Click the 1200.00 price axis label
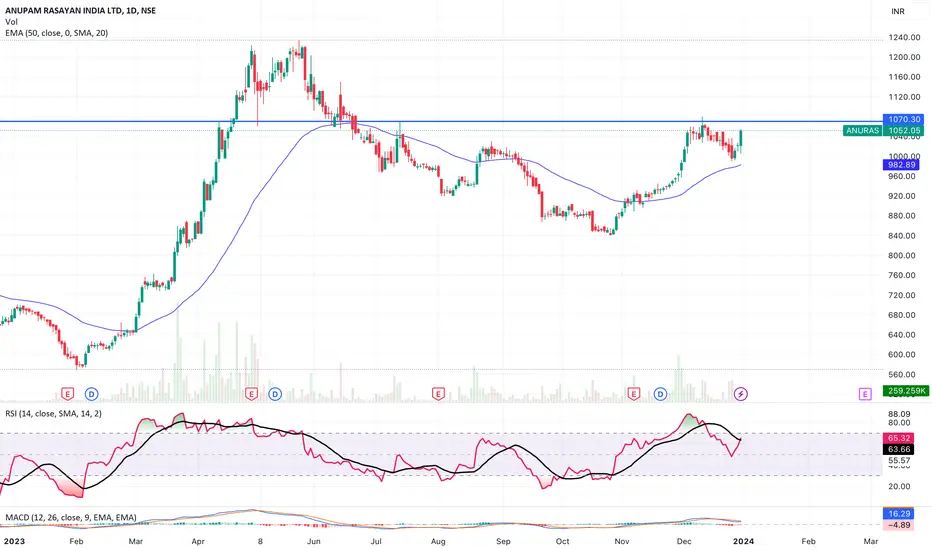This screenshot has width=932, height=550. (904, 57)
